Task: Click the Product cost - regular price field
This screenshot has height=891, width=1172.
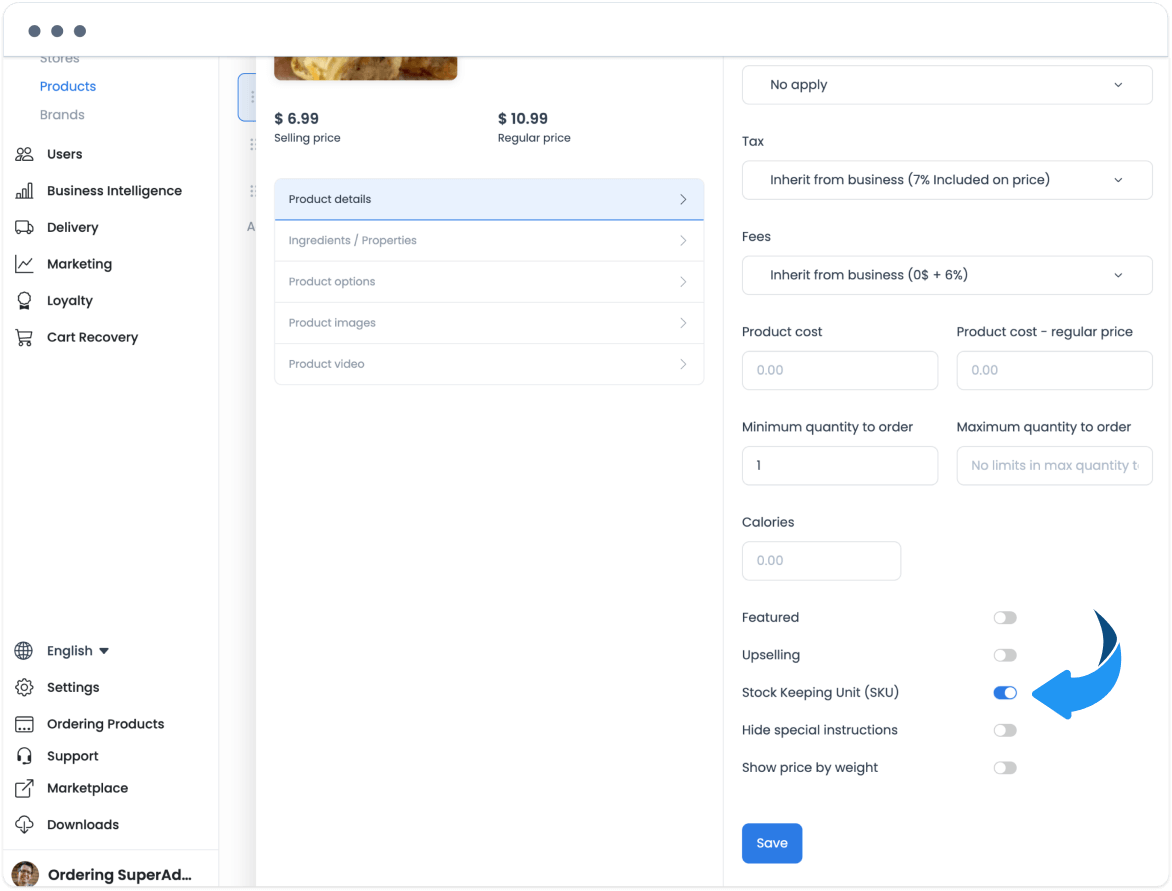Action: point(1054,370)
